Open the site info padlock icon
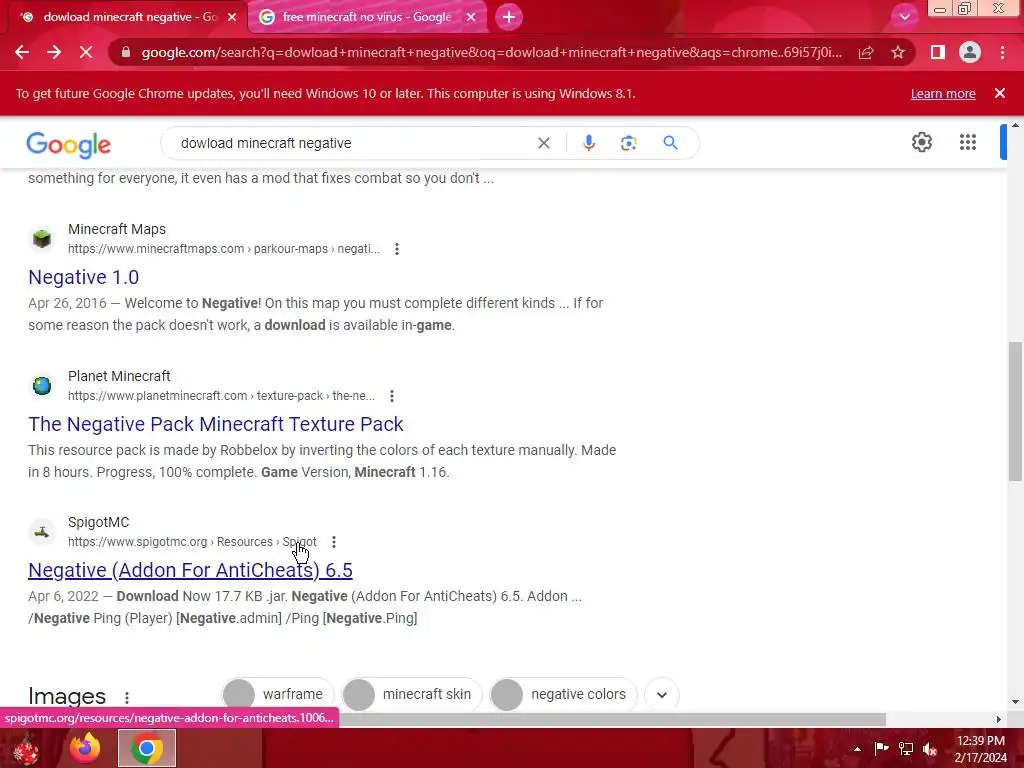 126,52
